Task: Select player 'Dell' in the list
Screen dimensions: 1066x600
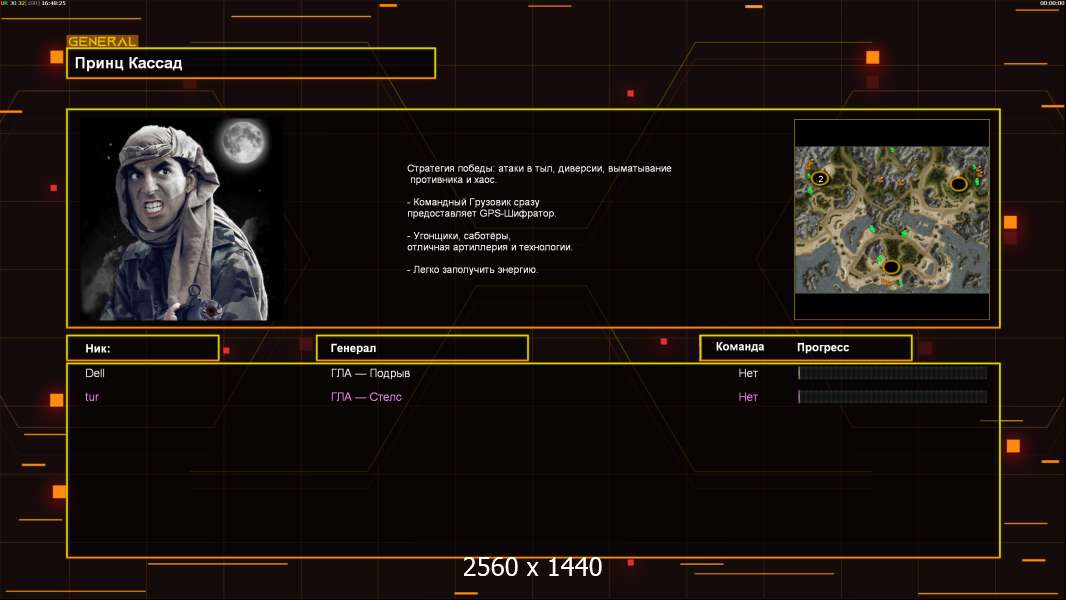Action: [95, 373]
